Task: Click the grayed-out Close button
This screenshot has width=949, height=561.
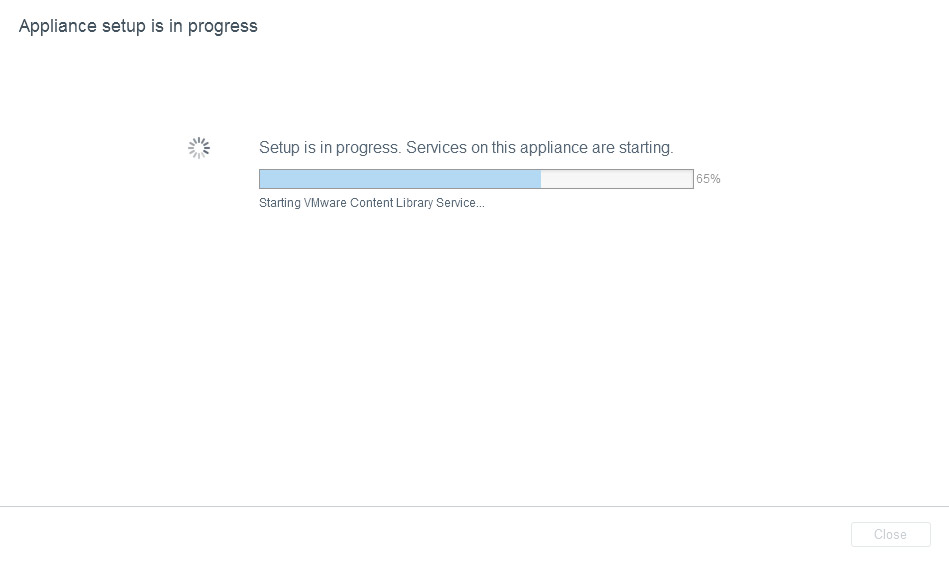Action: (890, 535)
